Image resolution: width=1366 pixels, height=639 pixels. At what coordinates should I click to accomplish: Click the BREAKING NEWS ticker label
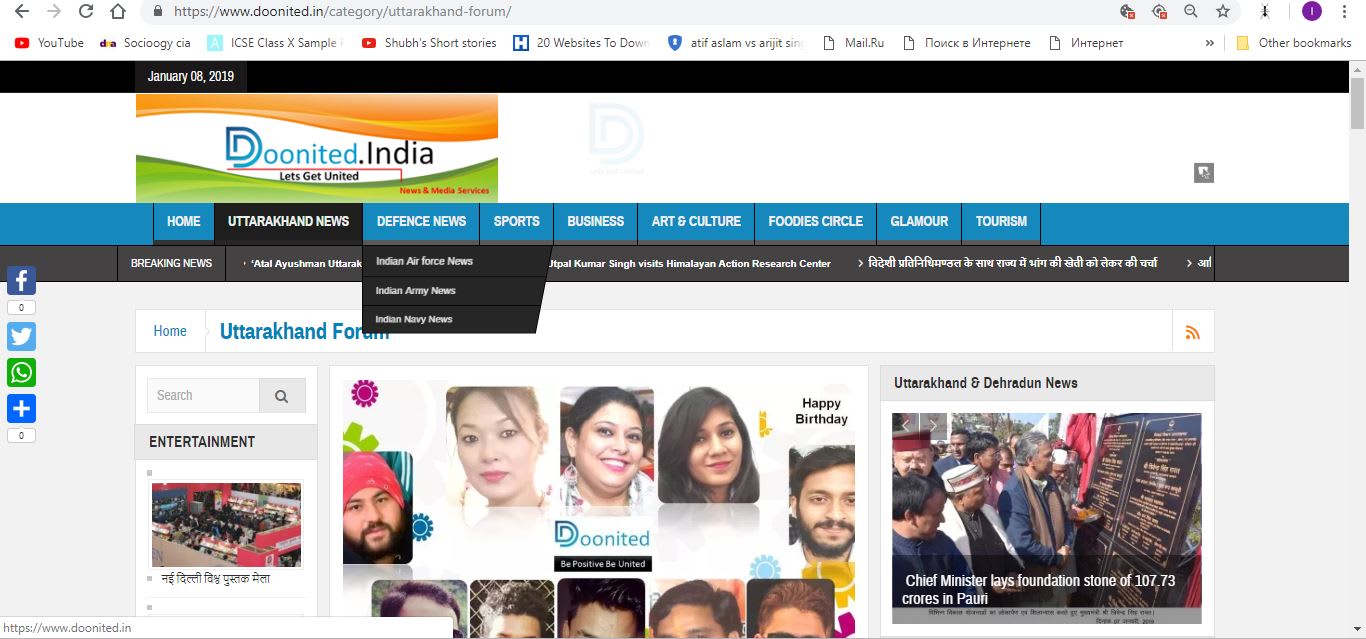(172, 264)
